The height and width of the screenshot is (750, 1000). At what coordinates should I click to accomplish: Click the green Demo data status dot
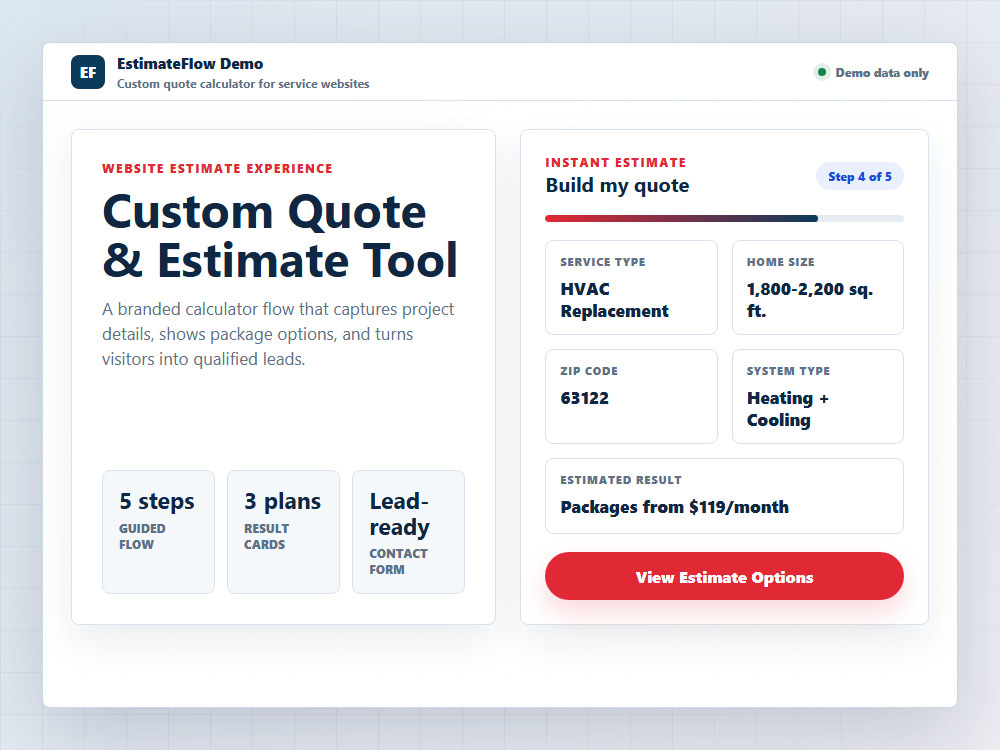click(x=822, y=72)
